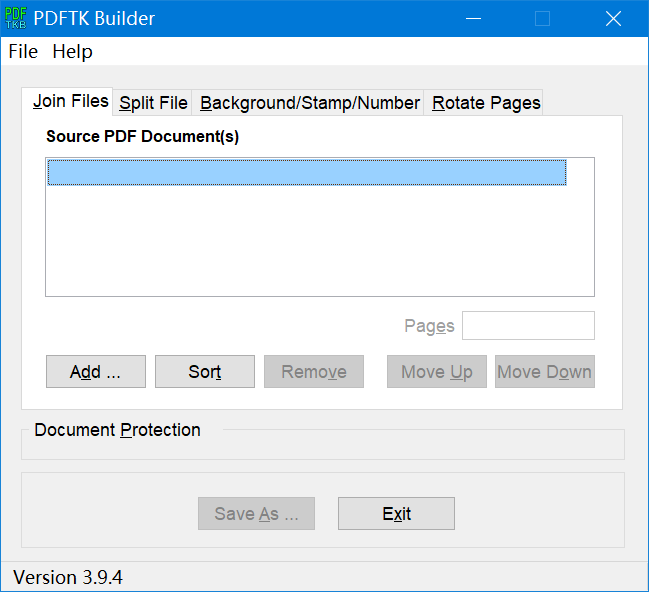Click the Source PDF Document(s) heading
The height and width of the screenshot is (592, 649).
[x=142, y=136]
